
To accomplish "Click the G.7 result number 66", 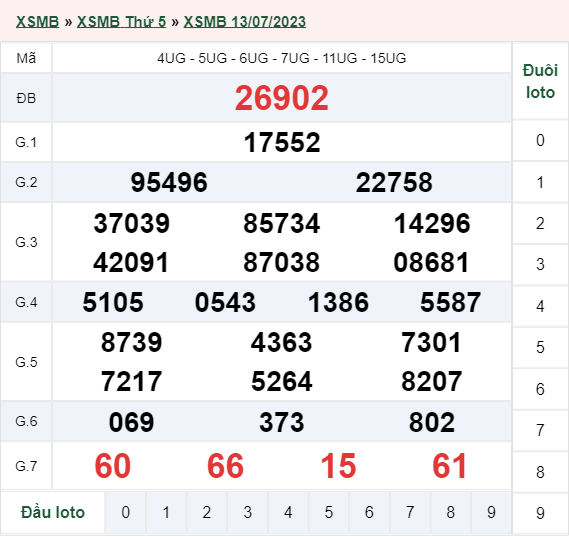I will click(225, 466).
